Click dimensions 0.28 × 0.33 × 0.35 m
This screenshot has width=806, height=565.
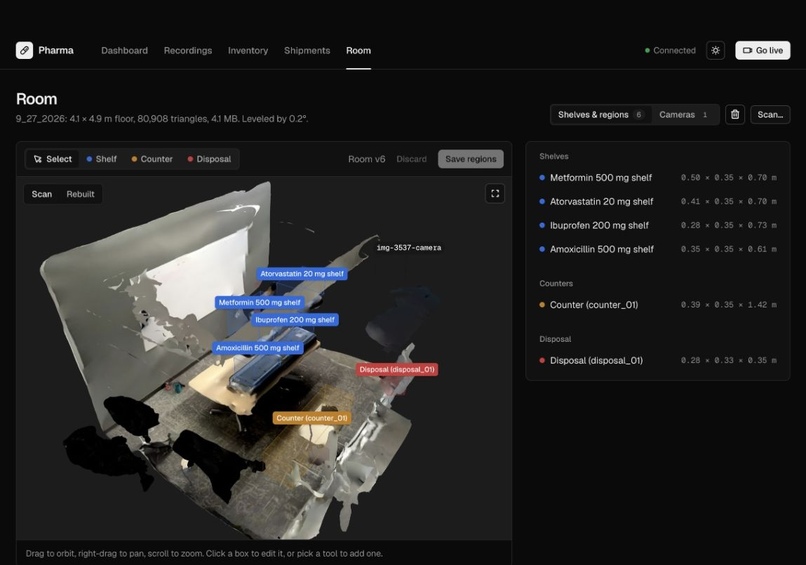click(728, 361)
